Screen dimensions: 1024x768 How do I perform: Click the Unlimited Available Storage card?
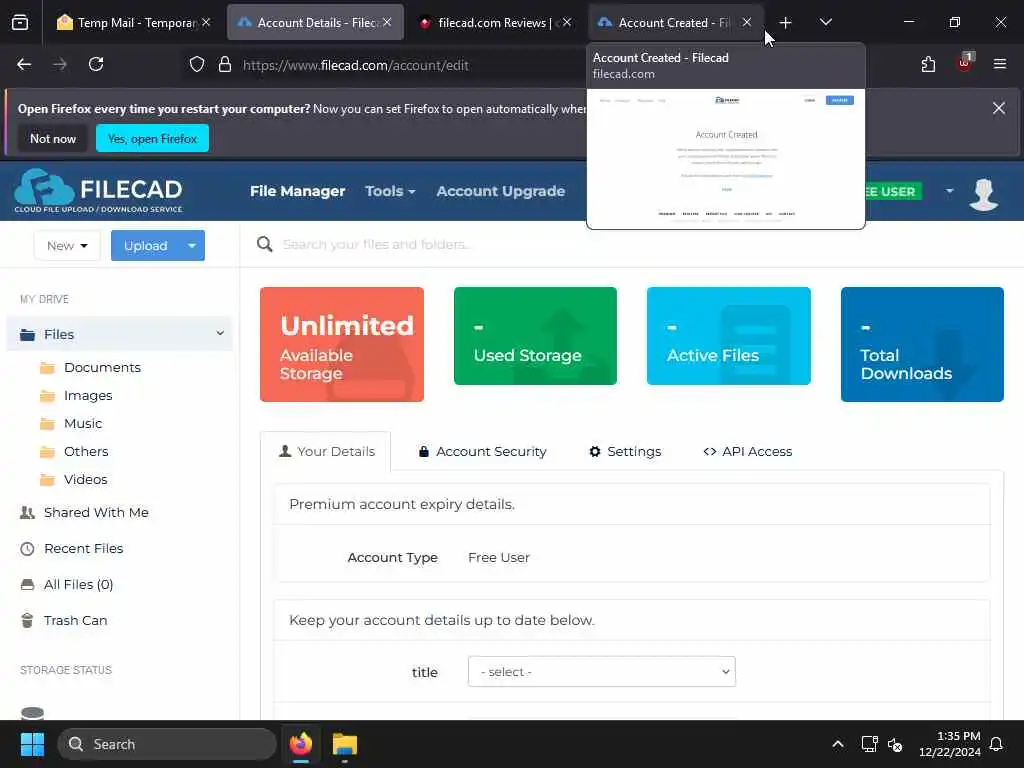click(x=342, y=344)
